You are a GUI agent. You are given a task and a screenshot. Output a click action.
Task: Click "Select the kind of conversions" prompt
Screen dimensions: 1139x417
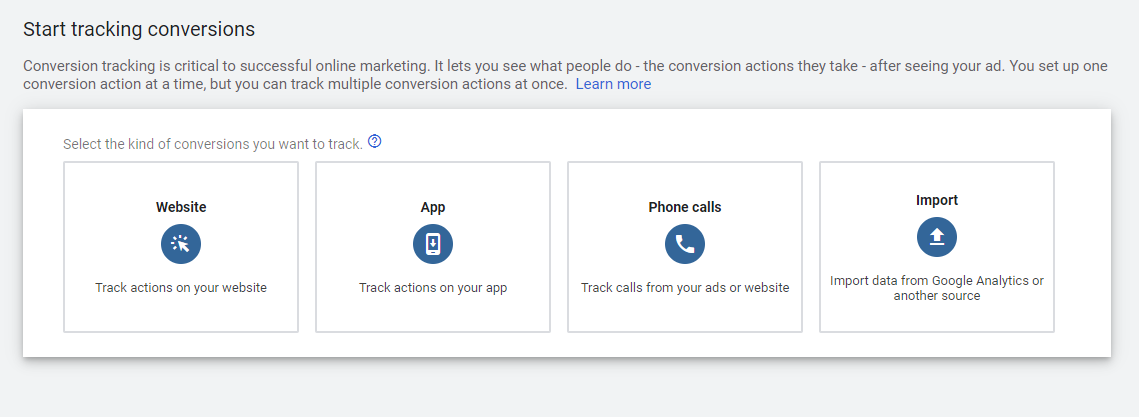point(212,144)
